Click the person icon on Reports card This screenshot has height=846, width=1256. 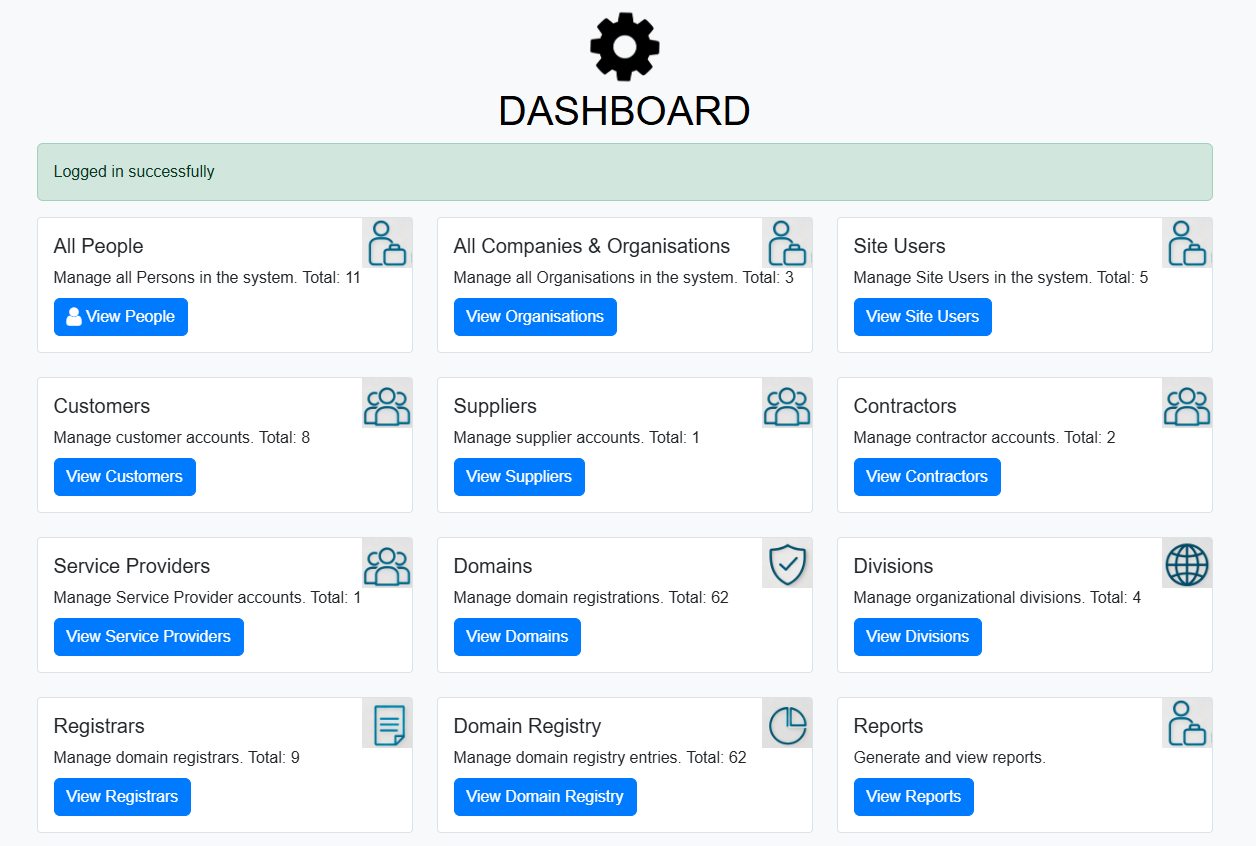(1187, 723)
